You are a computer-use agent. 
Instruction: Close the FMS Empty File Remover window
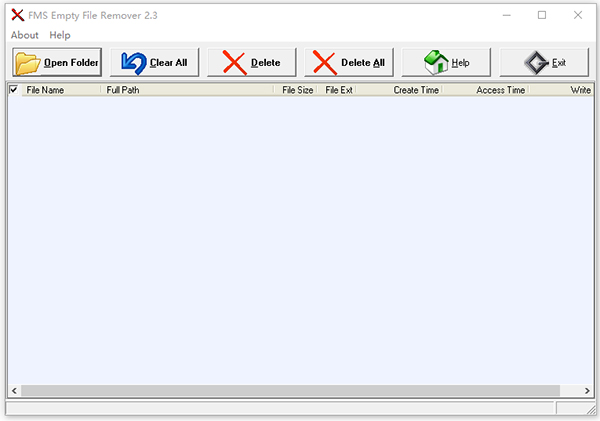tap(578, 15)
